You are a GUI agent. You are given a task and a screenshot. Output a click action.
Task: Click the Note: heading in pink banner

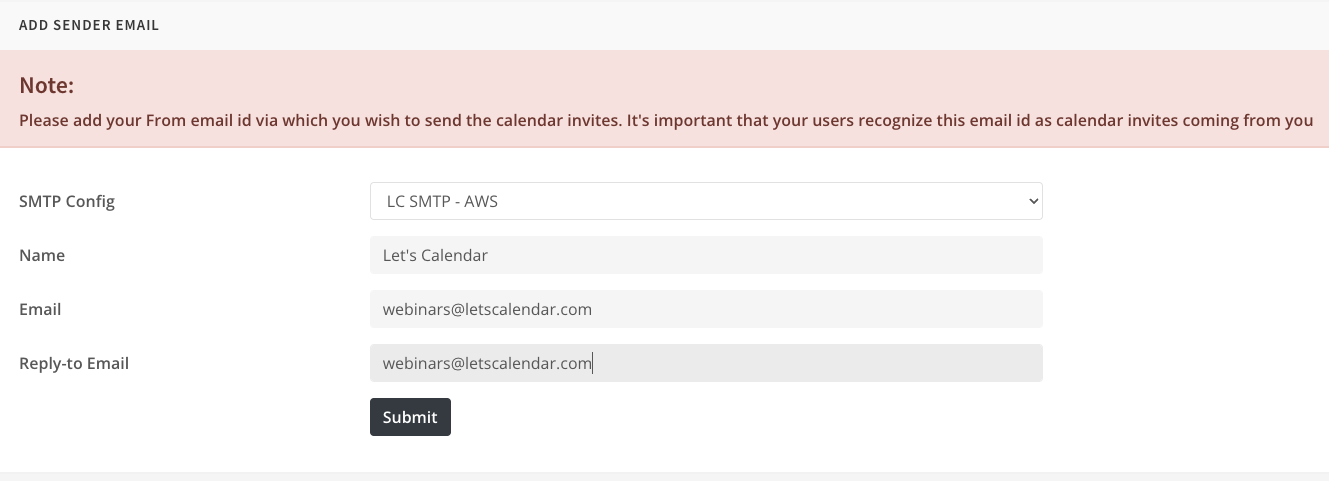pyautogui.click(x=47, y=86)
